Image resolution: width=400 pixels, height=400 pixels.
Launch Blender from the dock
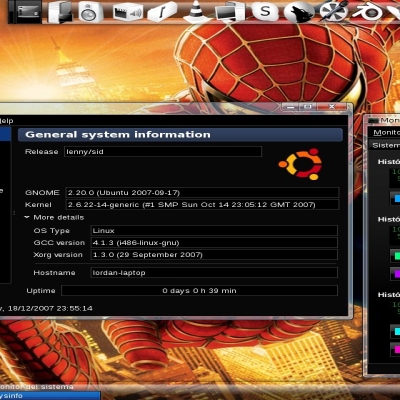click(367, 12)
